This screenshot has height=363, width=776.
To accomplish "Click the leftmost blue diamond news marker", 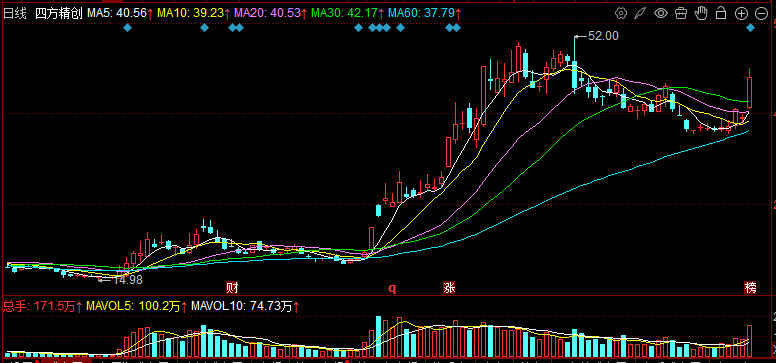I will [128, 28].
